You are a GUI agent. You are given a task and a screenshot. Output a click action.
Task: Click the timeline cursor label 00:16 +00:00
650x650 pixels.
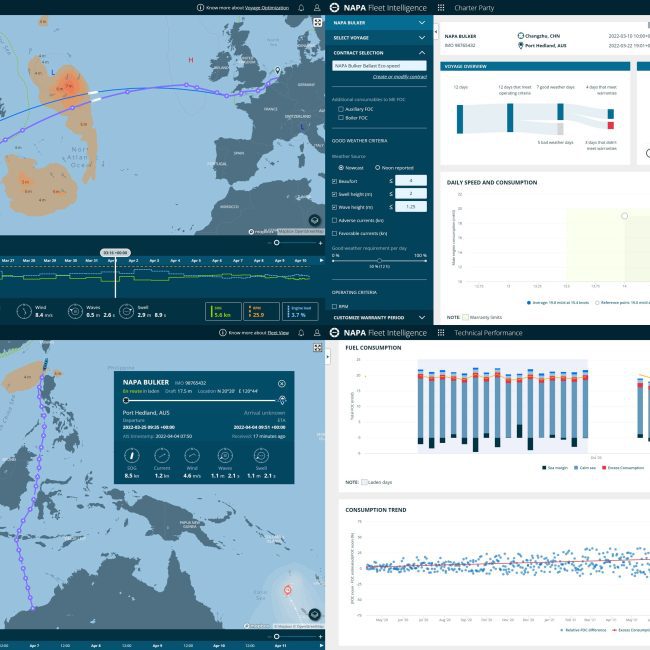pyautogui.click(x=115, y=252)
